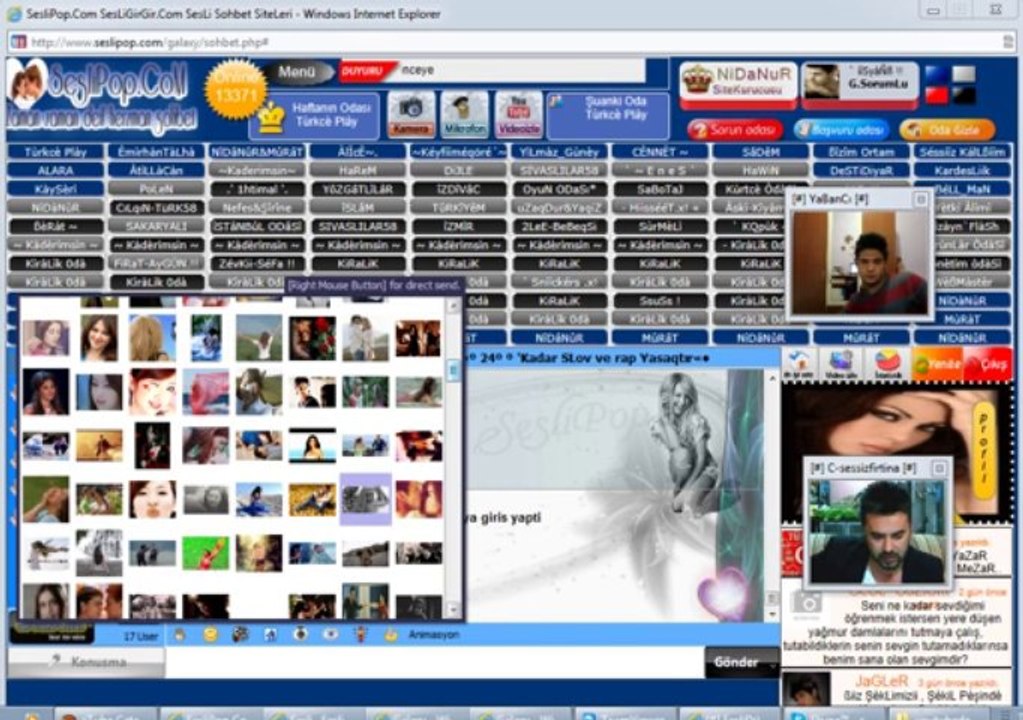Click image picker scrollbar up arrow

pos(453,305)
